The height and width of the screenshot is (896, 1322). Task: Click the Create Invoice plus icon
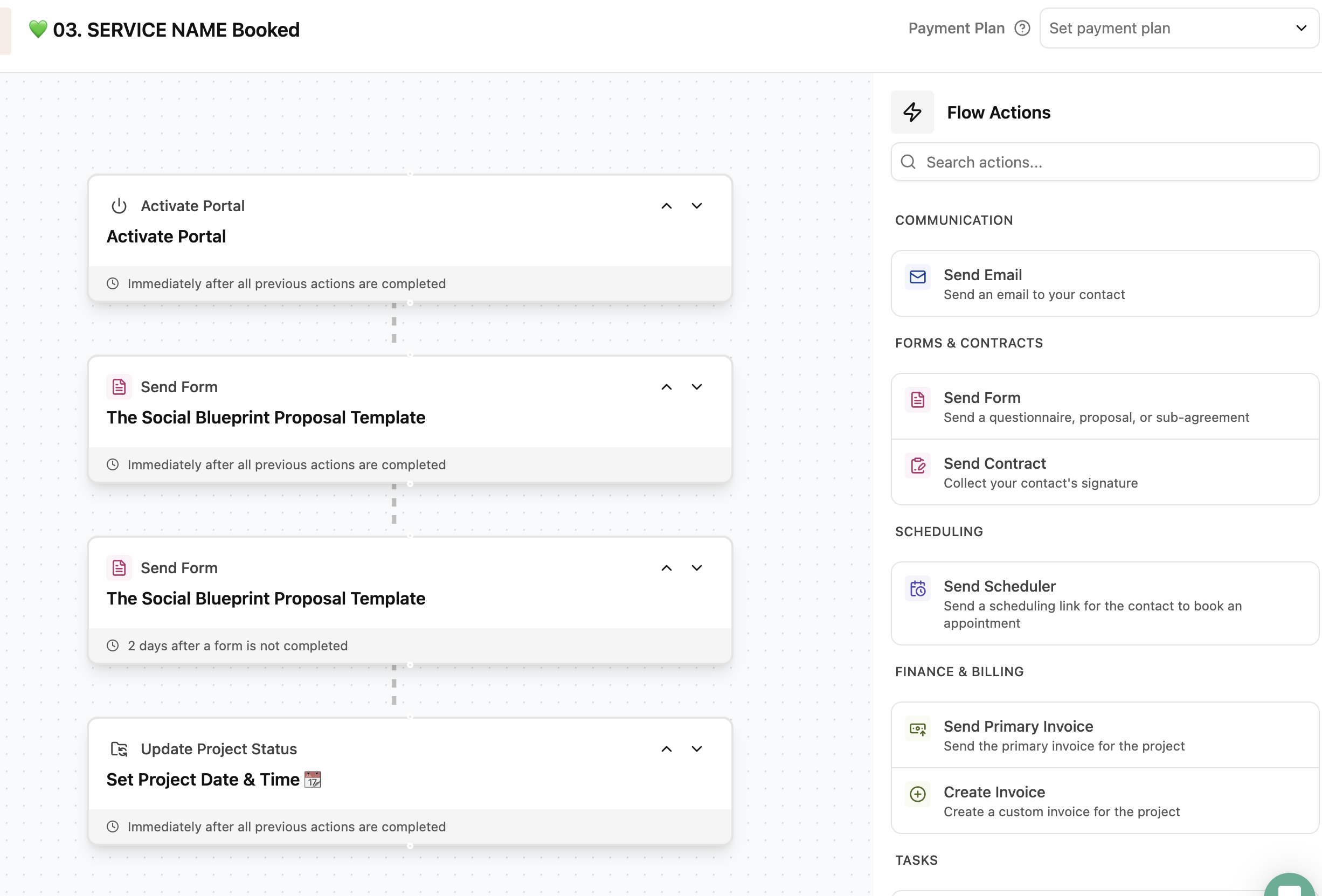tap(917, 794)
